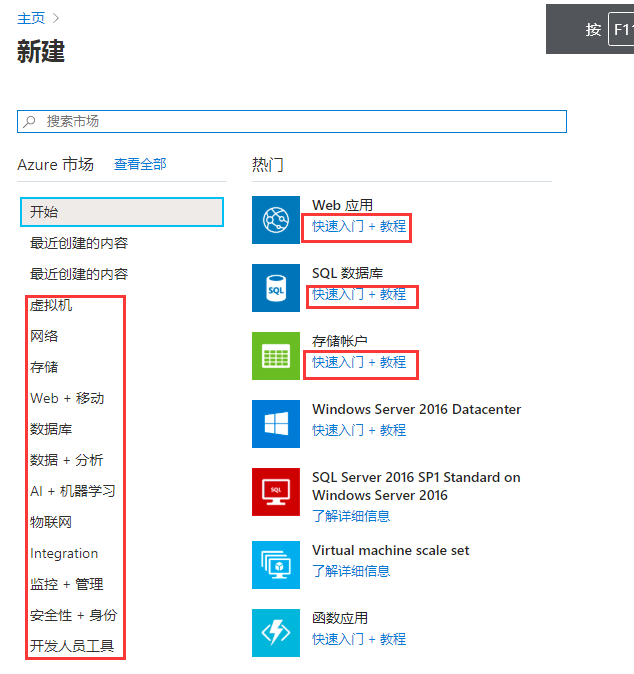Click the 存储帐户 title
This screenshot has height=674, width=634.
click(x=340, y=341)
